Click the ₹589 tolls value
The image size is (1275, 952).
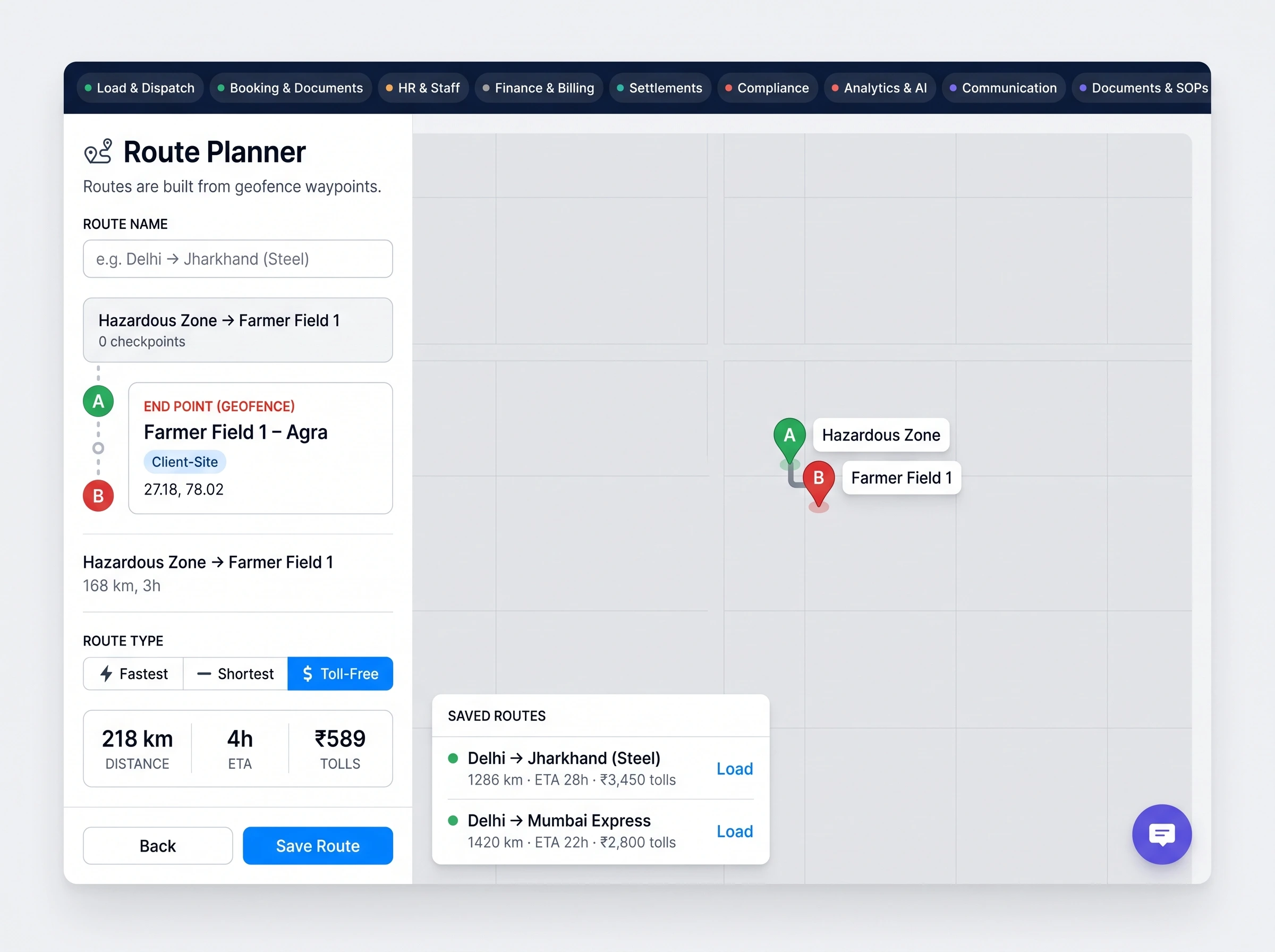click(340, 738)
